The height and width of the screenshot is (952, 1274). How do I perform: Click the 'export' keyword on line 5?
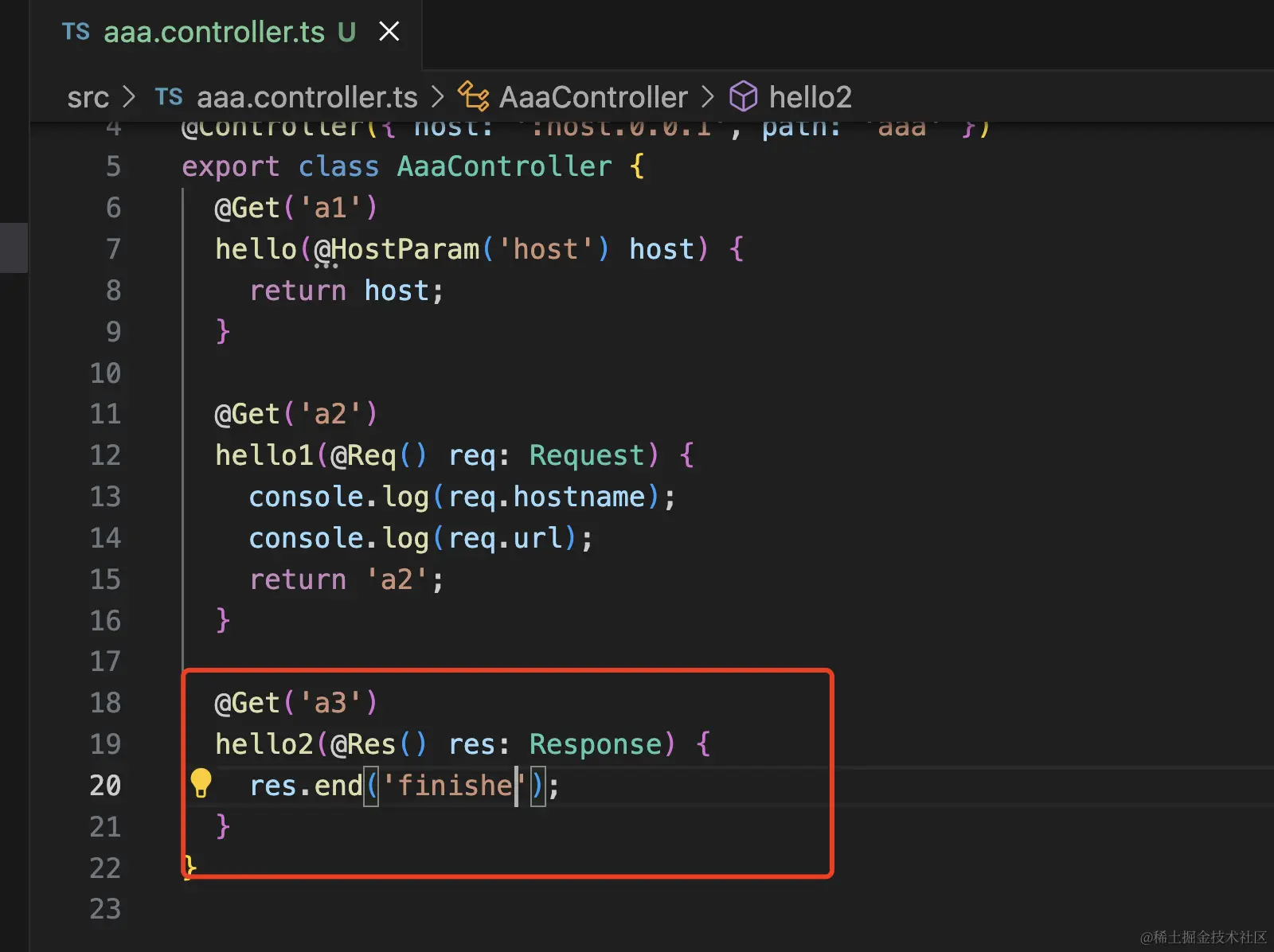coord(231,167)
